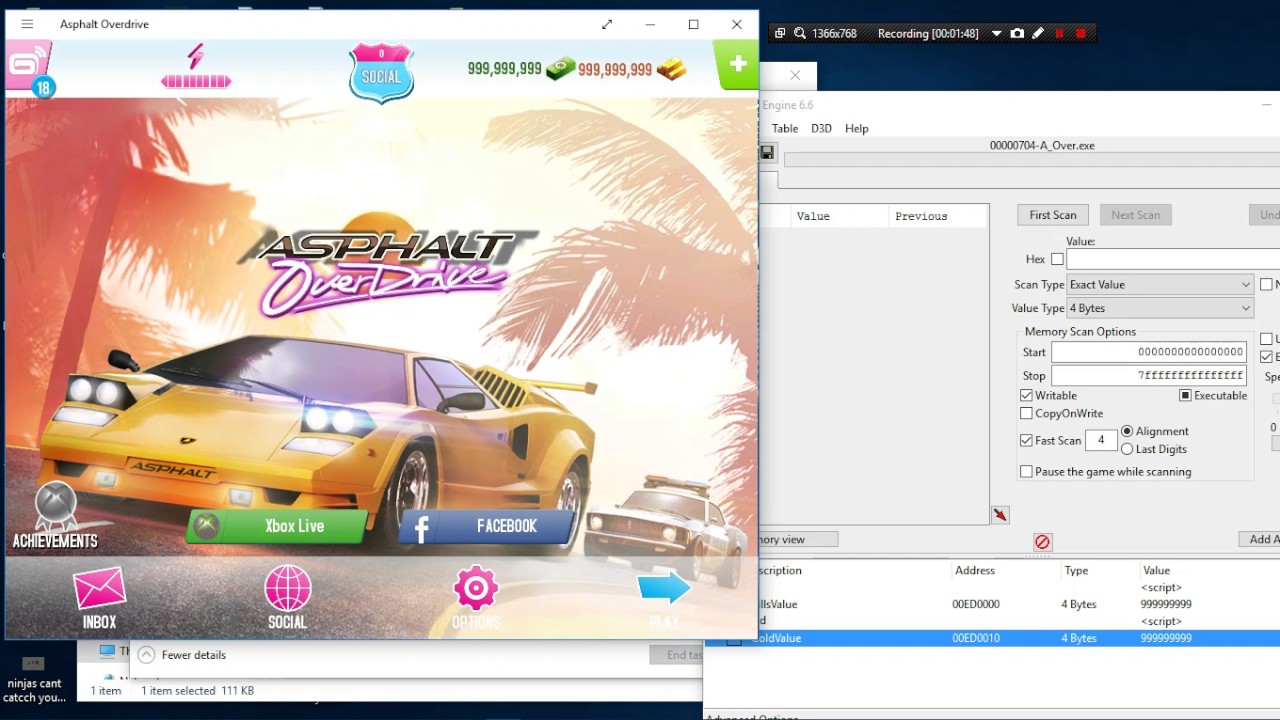Click the Start address field

pos(1149,352)
